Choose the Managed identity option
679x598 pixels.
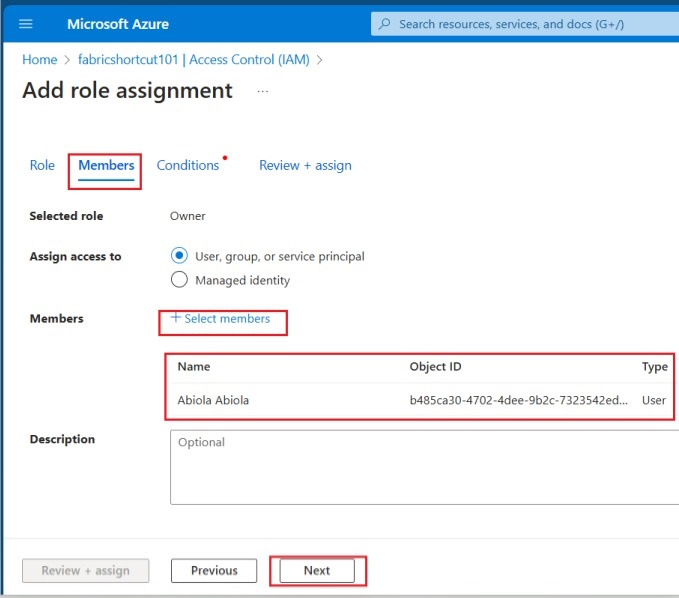(x=180, y=280)
